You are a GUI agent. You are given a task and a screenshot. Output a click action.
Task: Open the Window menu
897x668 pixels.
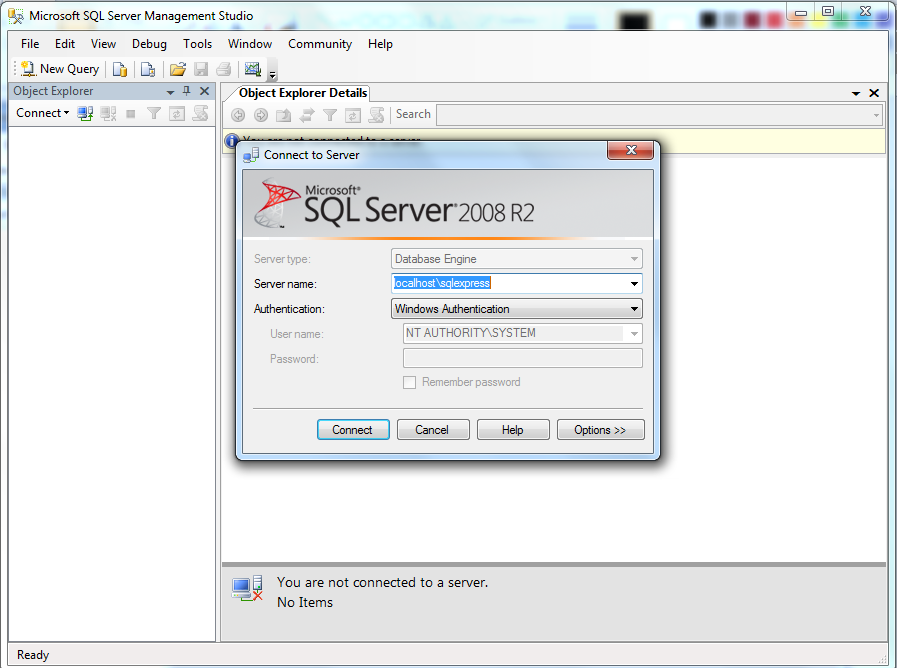click(250, 44)
